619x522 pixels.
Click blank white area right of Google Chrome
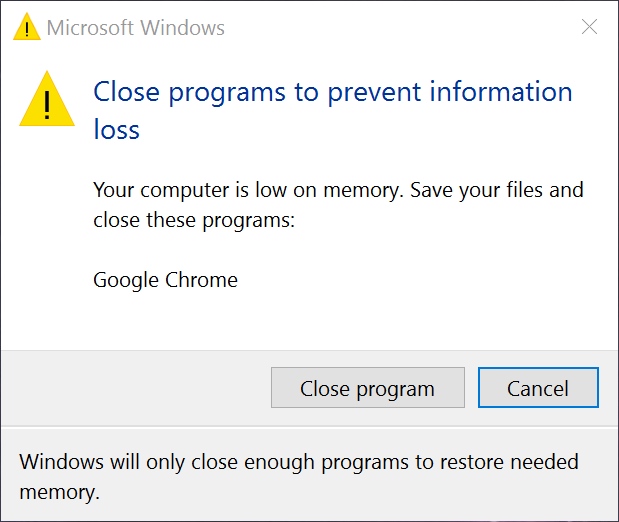[x=420, y=280]
